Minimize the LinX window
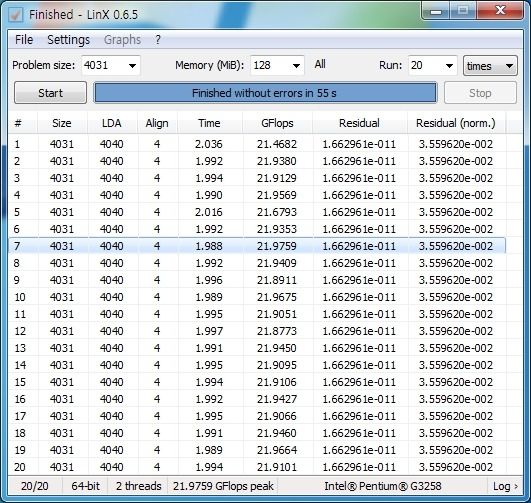The width and height of the screenshot is (531, 503). point(436,11)
